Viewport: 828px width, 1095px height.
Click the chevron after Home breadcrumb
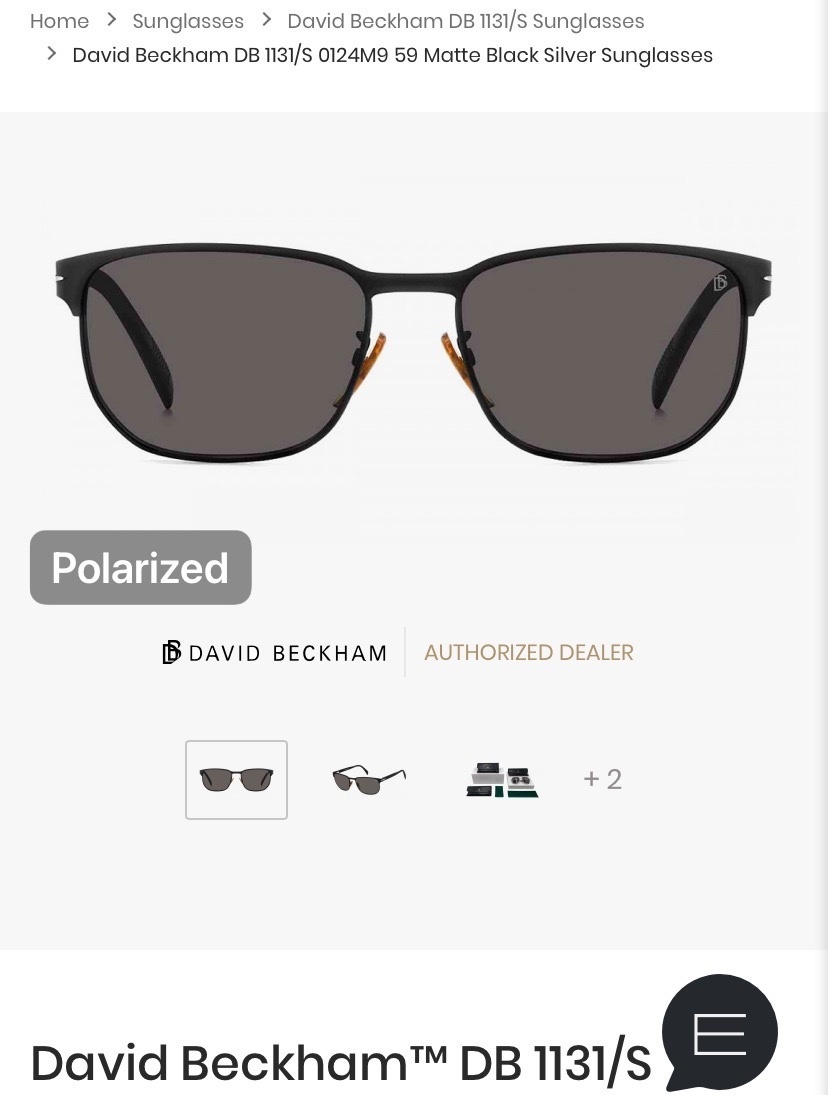click(111, 20)
